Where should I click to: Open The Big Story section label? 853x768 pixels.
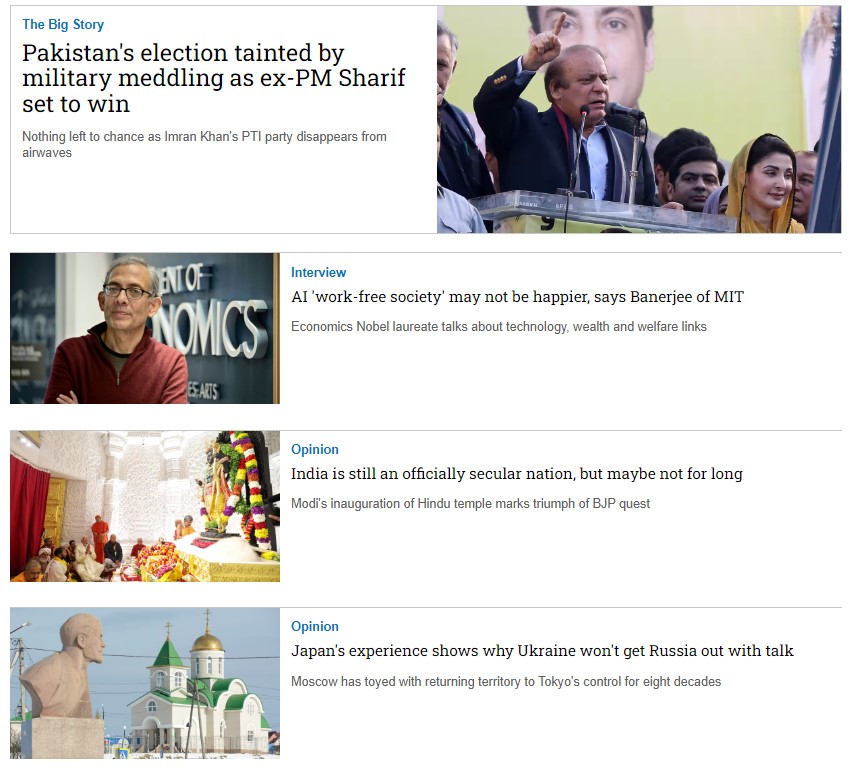63,24
